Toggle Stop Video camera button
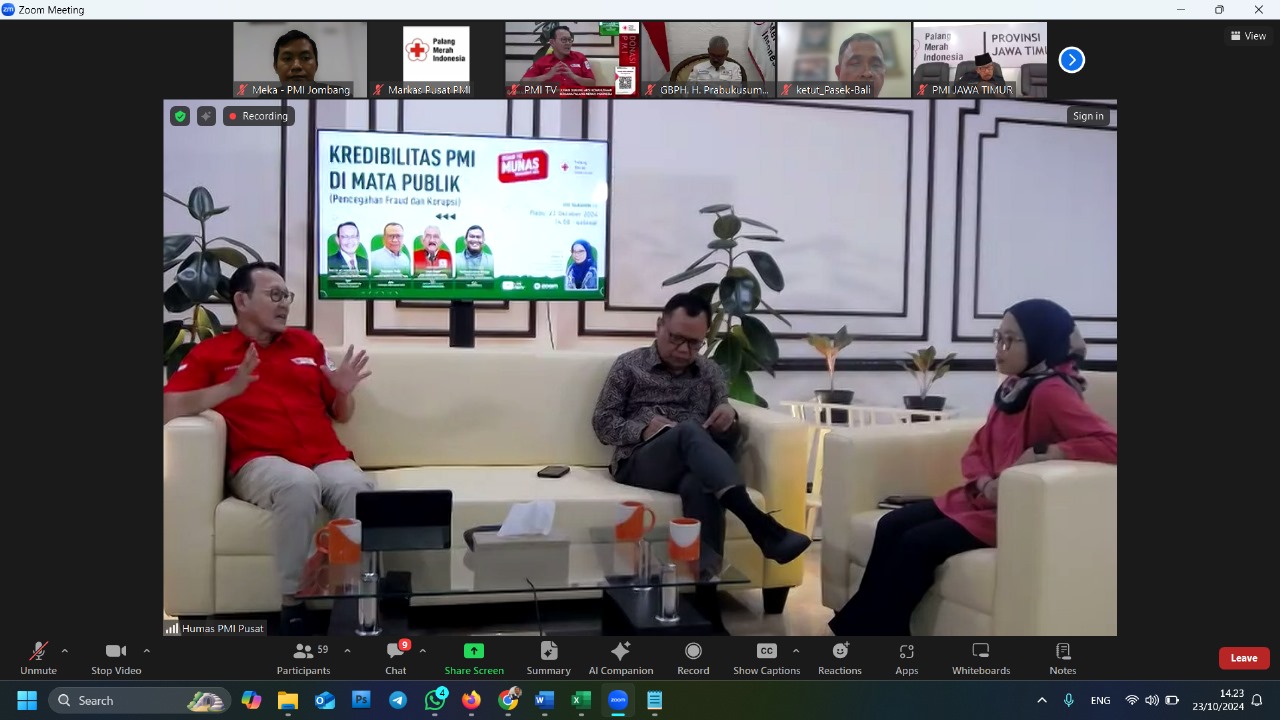This screenshot has height=720, width=1280. (x=116, y=658)
